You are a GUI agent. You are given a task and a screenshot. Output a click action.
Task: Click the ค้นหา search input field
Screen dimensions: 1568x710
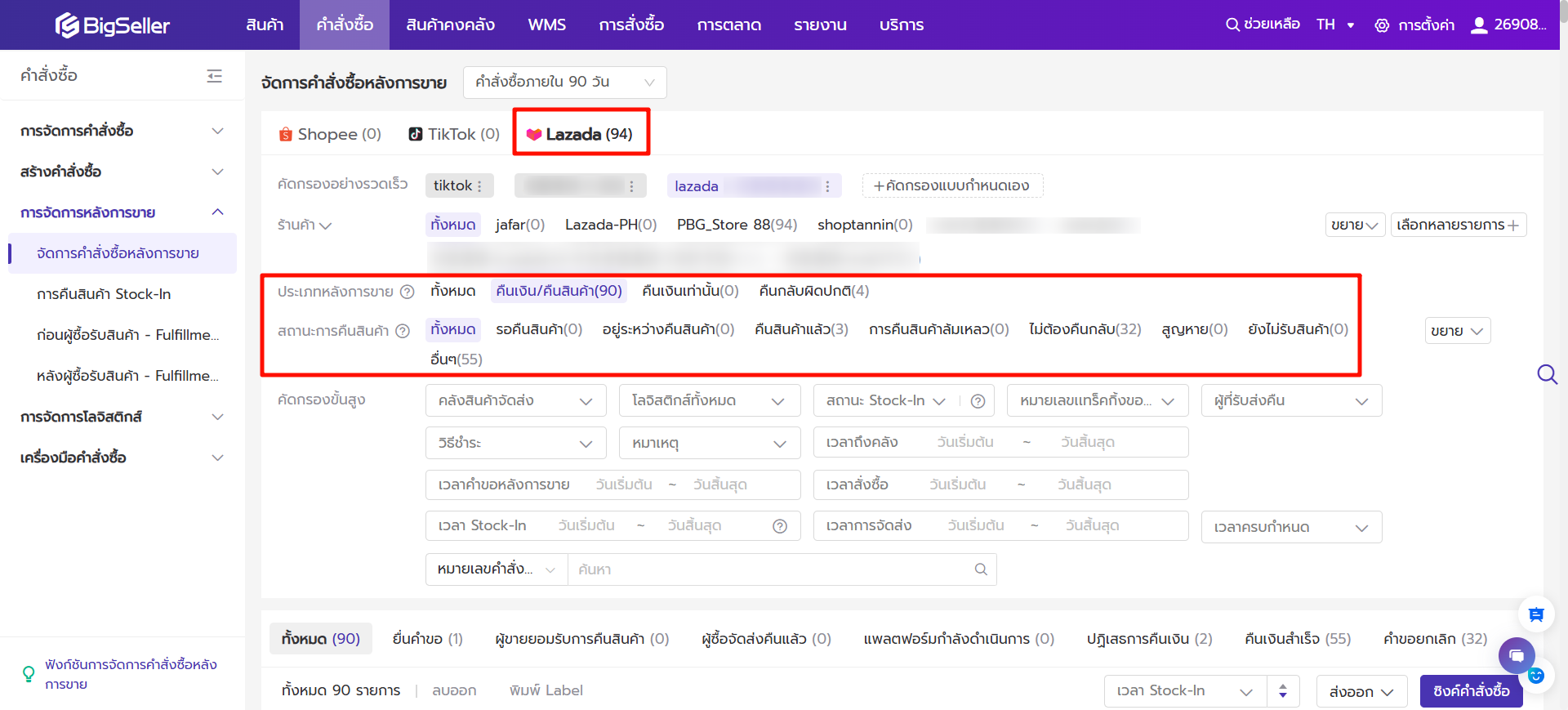coord(770,569)
